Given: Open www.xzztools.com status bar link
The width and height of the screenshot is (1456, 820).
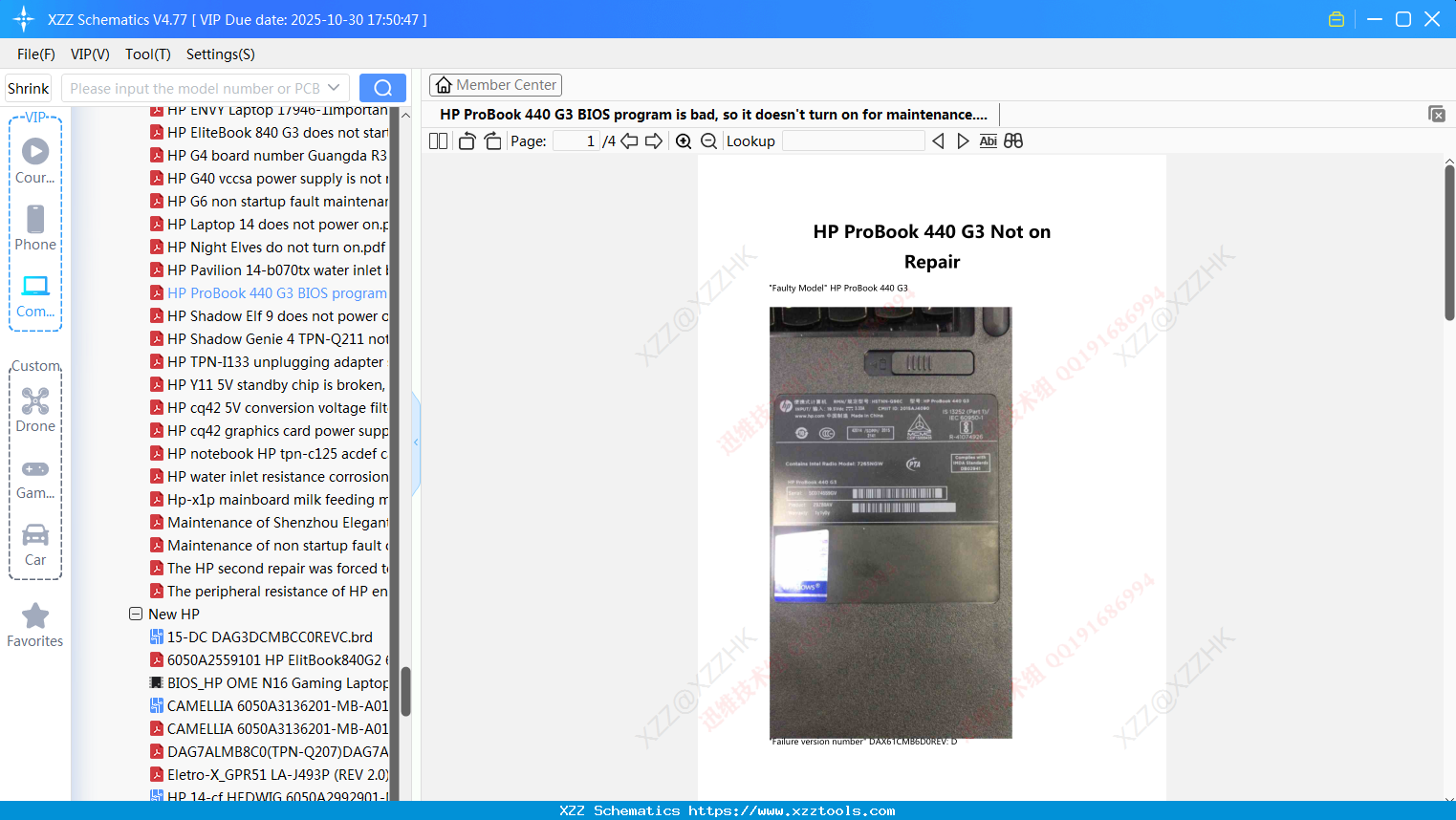Looking at the screenshot, I should [x=792, y=810].
